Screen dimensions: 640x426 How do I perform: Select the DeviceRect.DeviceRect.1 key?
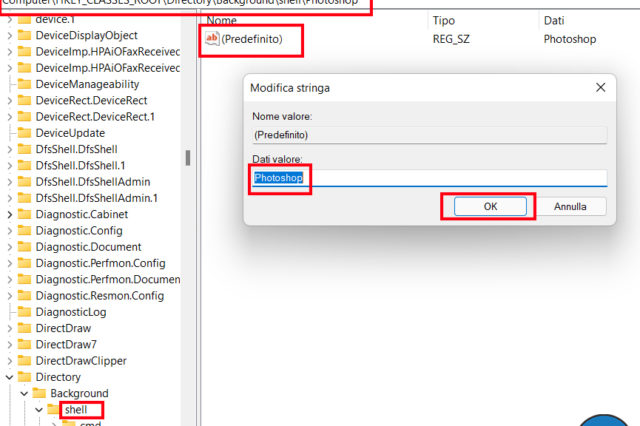click(95, 117)
